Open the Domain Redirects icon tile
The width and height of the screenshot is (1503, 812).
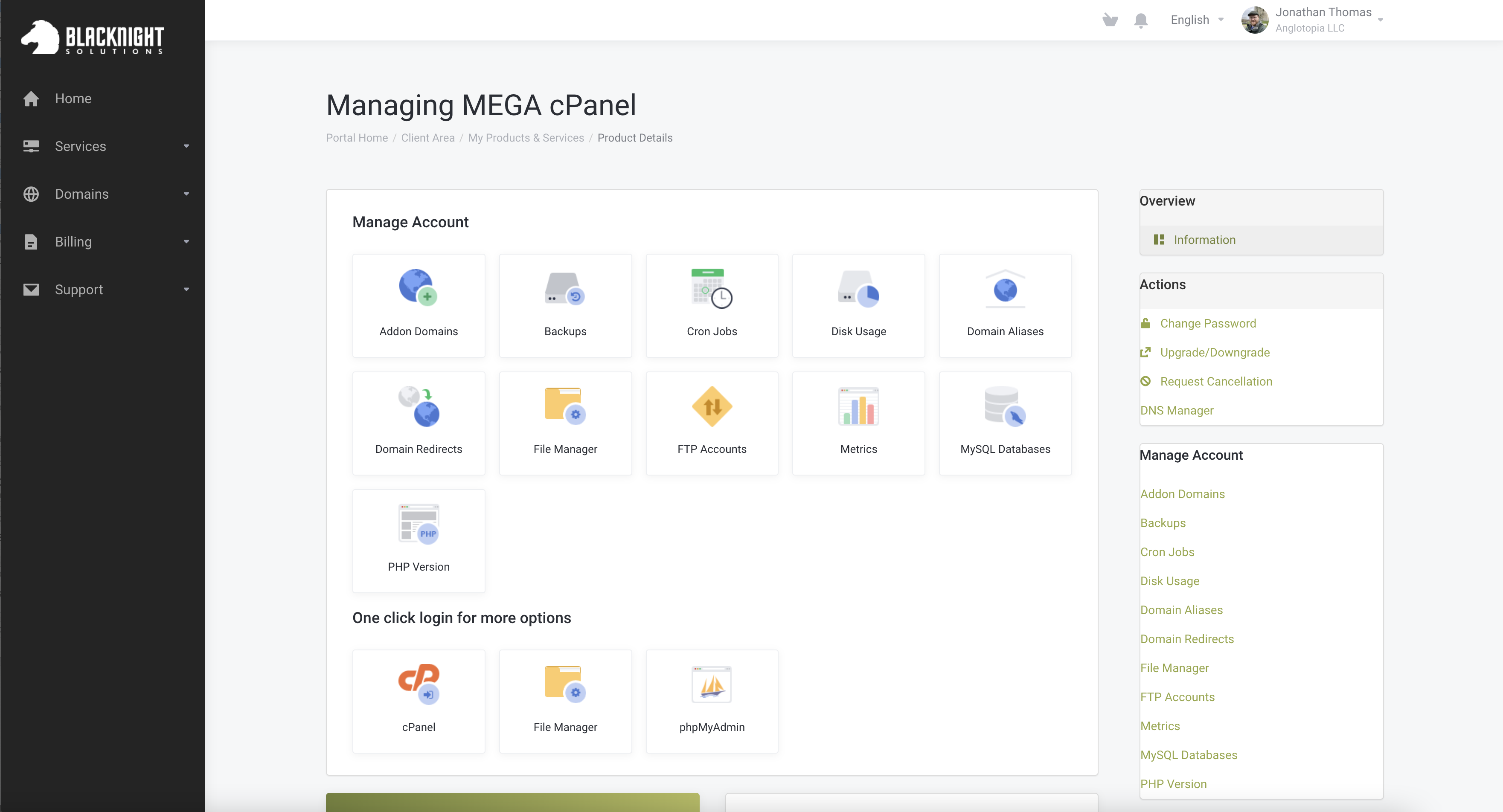419,423
